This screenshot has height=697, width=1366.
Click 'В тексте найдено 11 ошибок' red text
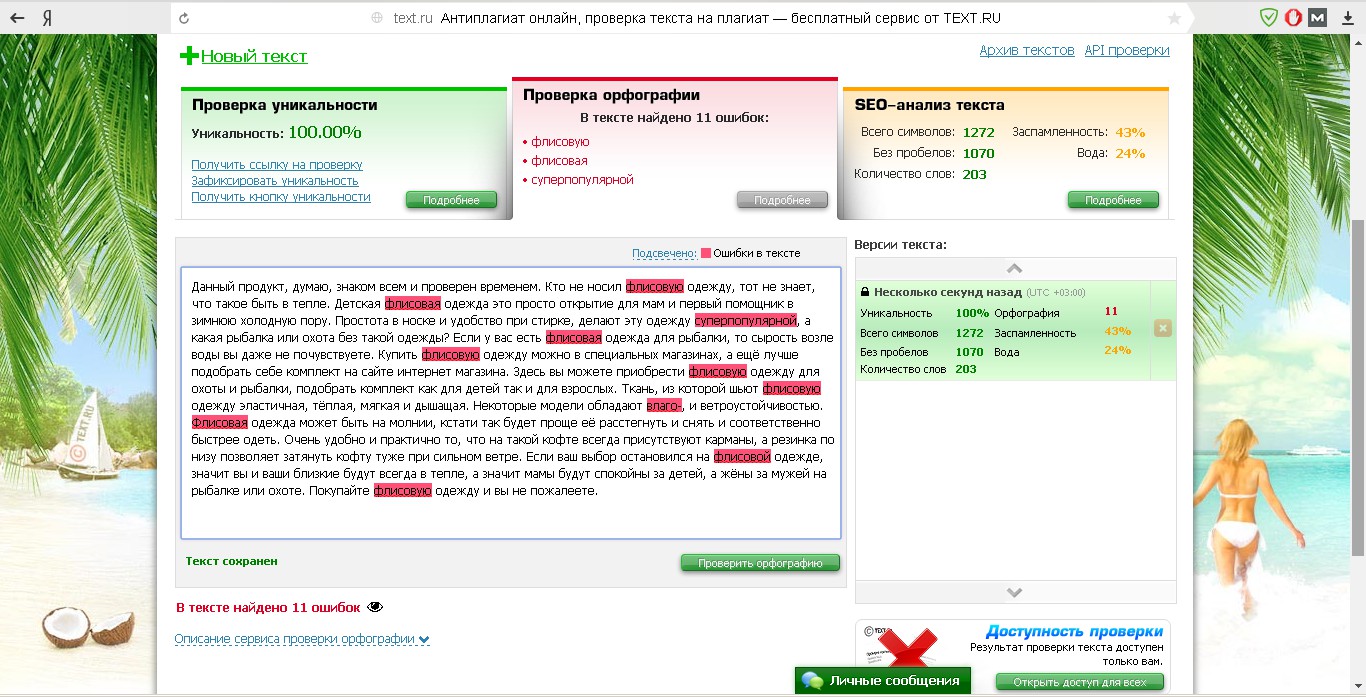click(268, 607)
